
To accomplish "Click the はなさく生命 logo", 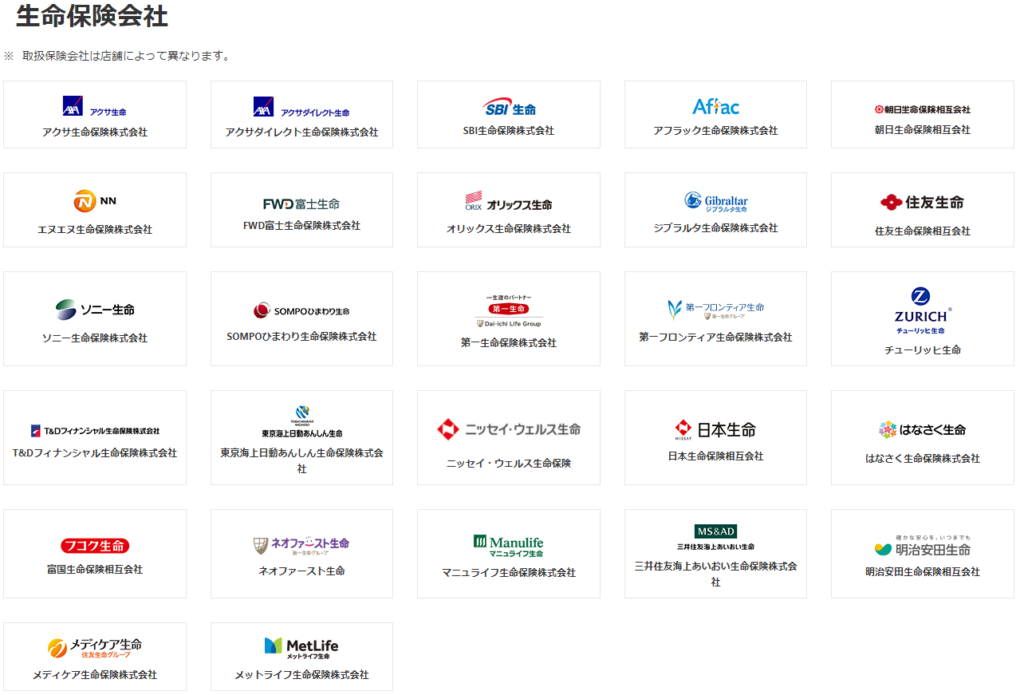I will [922, 429].
